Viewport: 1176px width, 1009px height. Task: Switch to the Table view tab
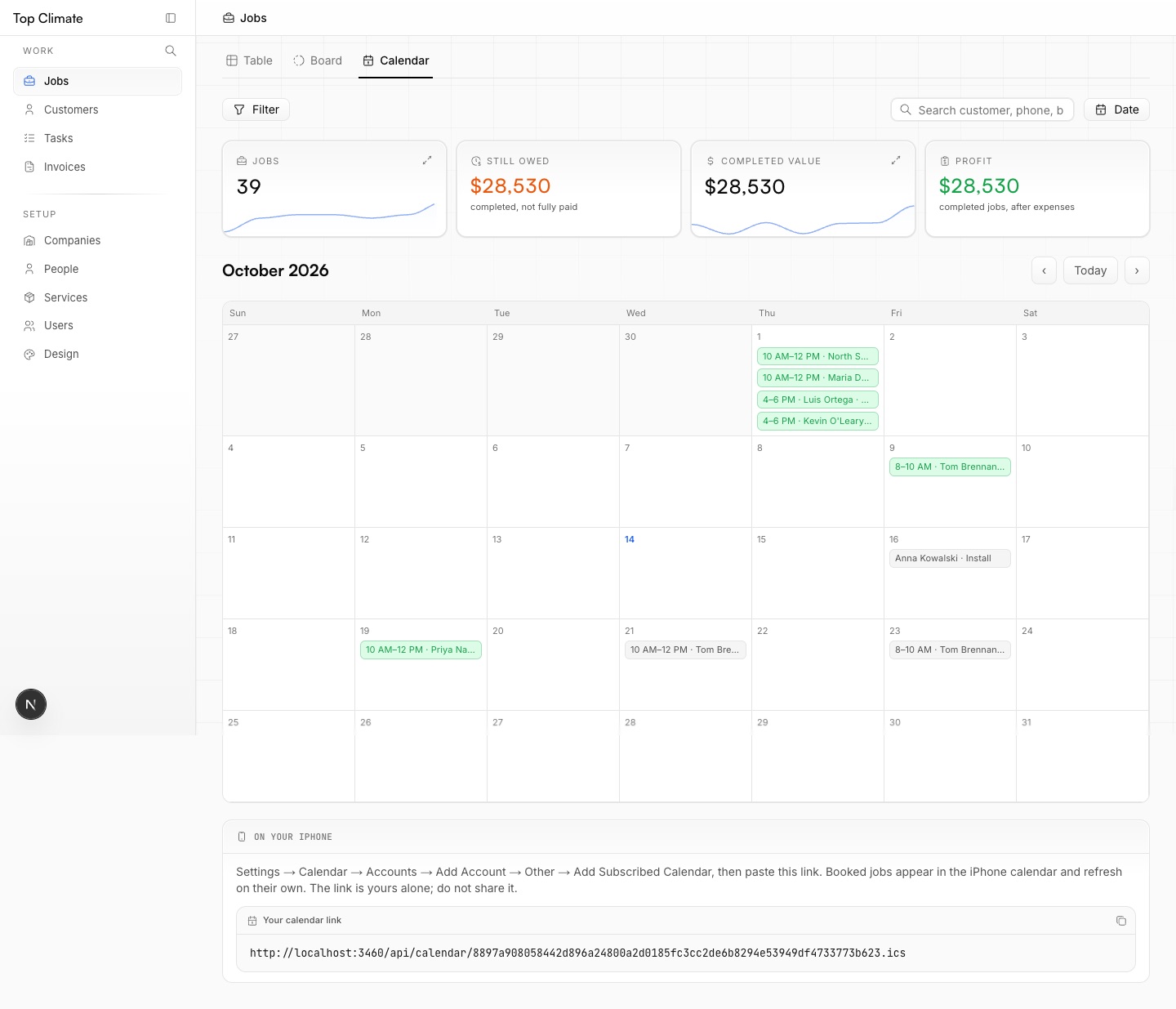[249, 60]
